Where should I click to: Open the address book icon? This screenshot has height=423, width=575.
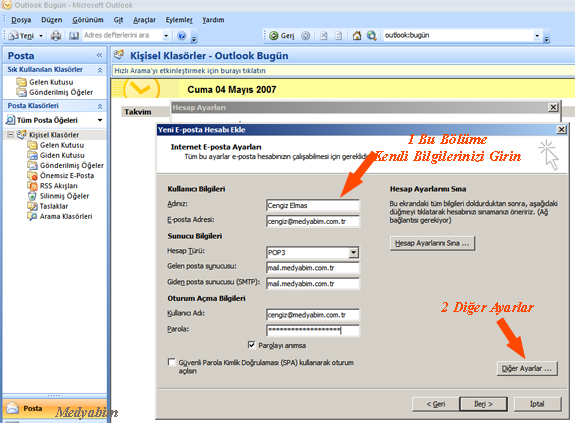74,36
